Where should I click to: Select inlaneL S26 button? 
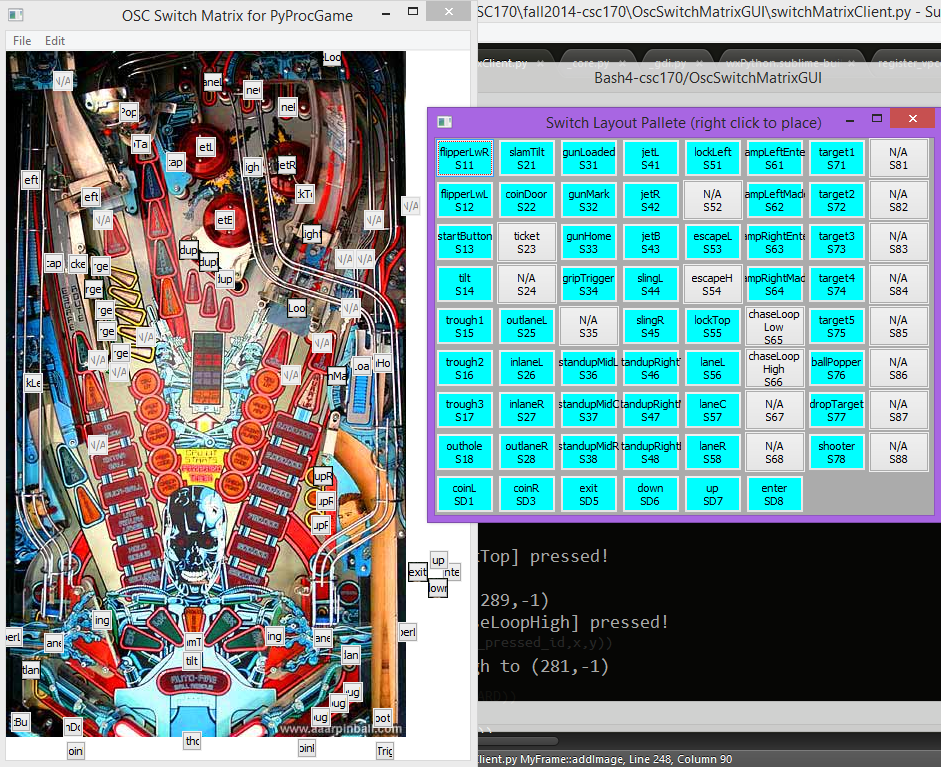(527, 368)
